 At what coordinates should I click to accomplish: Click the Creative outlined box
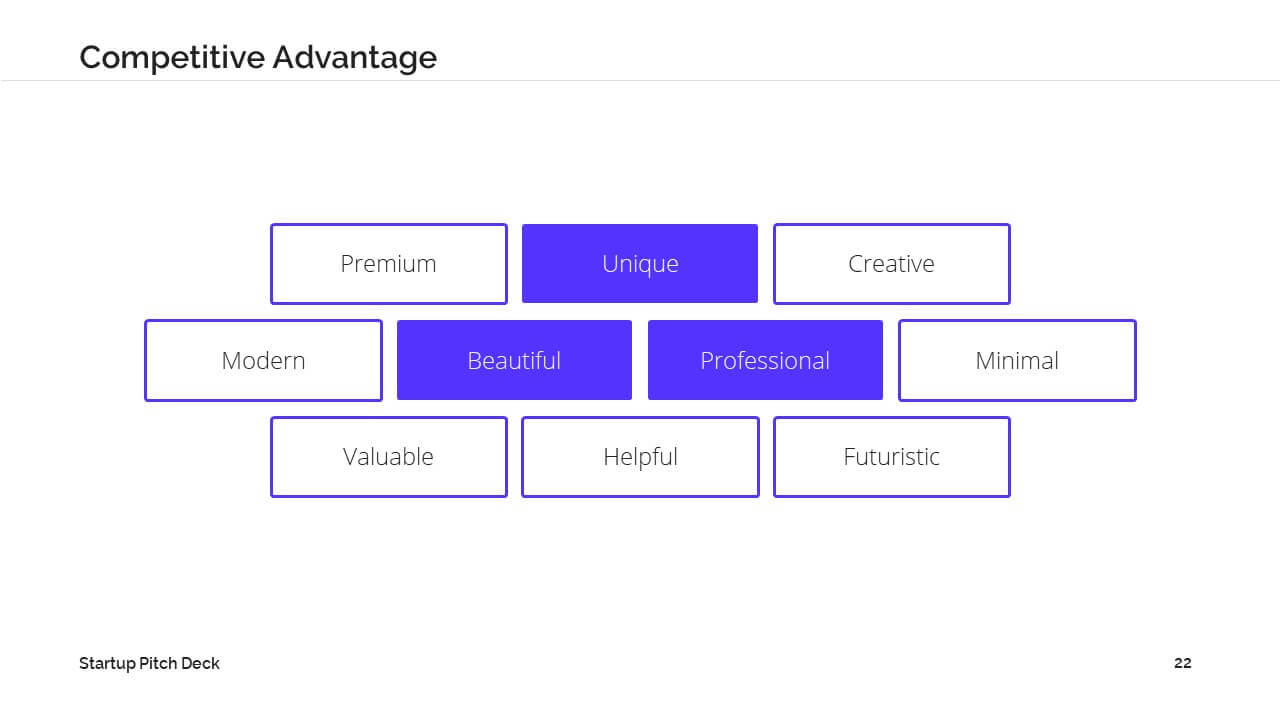point(892,264)
